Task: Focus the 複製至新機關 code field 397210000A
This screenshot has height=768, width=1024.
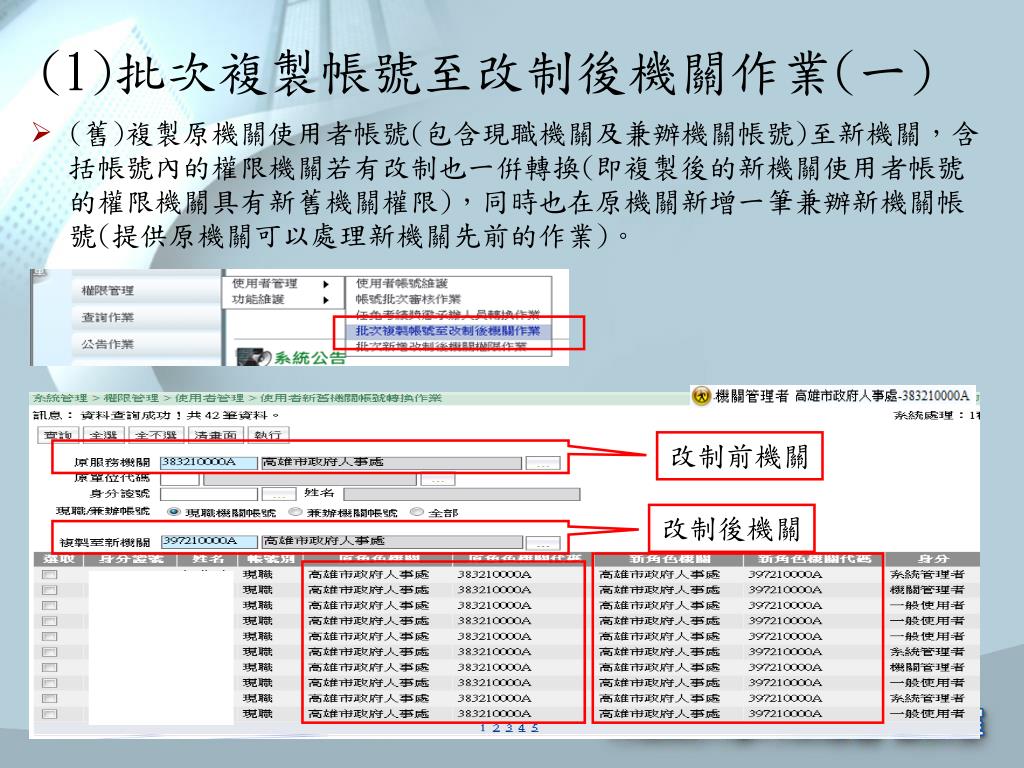Action: (x=209, y=541)
